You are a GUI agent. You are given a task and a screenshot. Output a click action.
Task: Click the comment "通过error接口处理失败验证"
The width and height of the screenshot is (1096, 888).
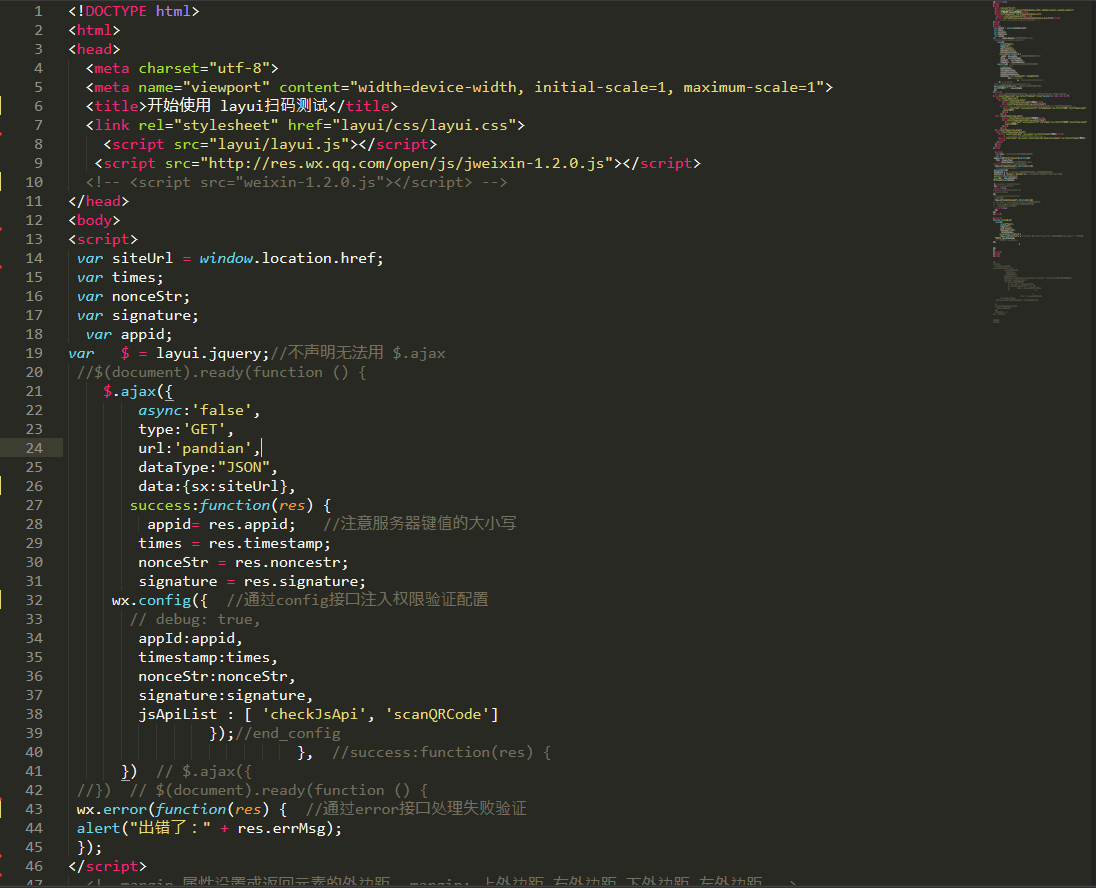pyautogui.click(x=416, y=809)
